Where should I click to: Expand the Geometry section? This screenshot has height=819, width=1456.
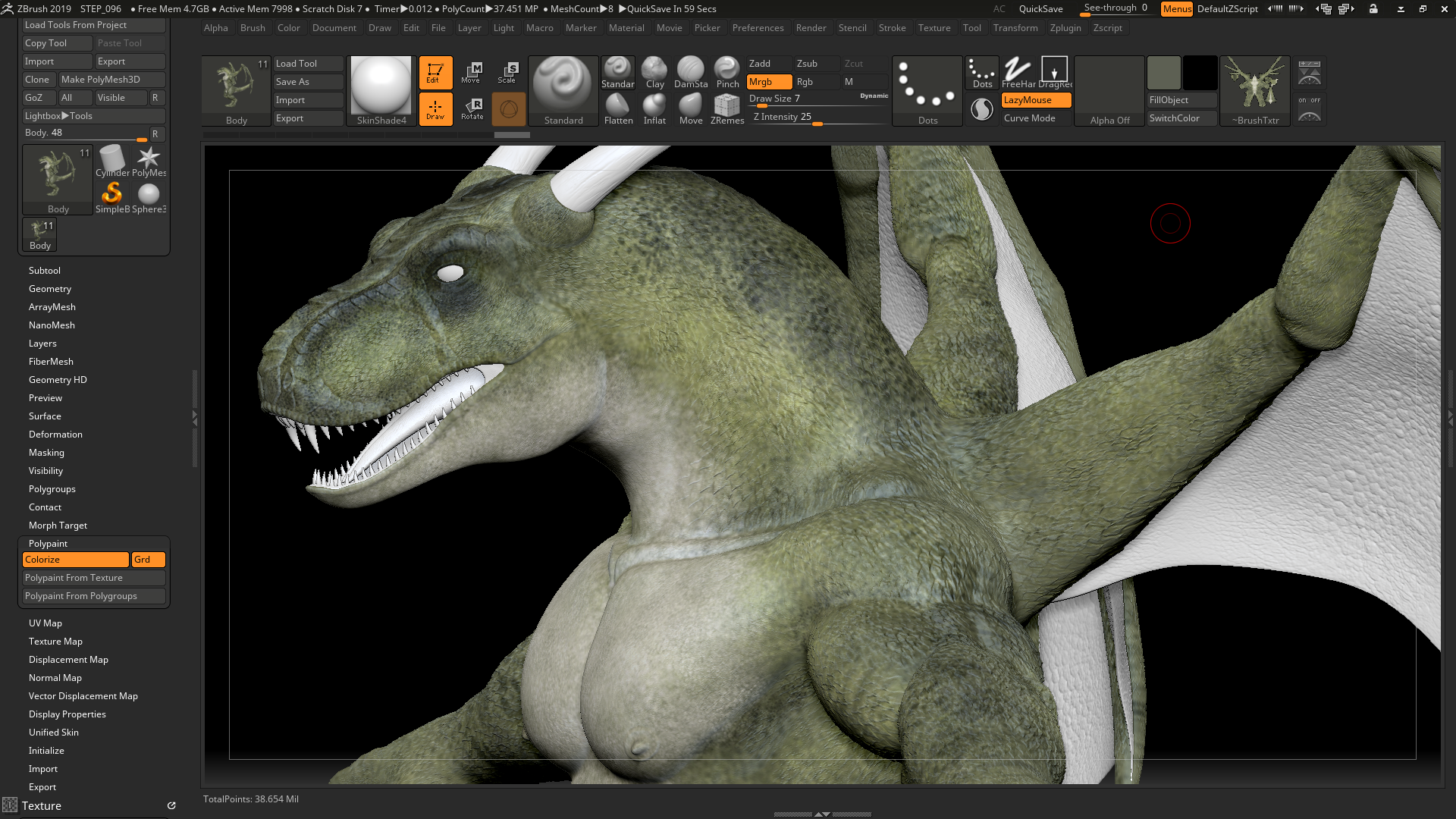click(50, 289)
